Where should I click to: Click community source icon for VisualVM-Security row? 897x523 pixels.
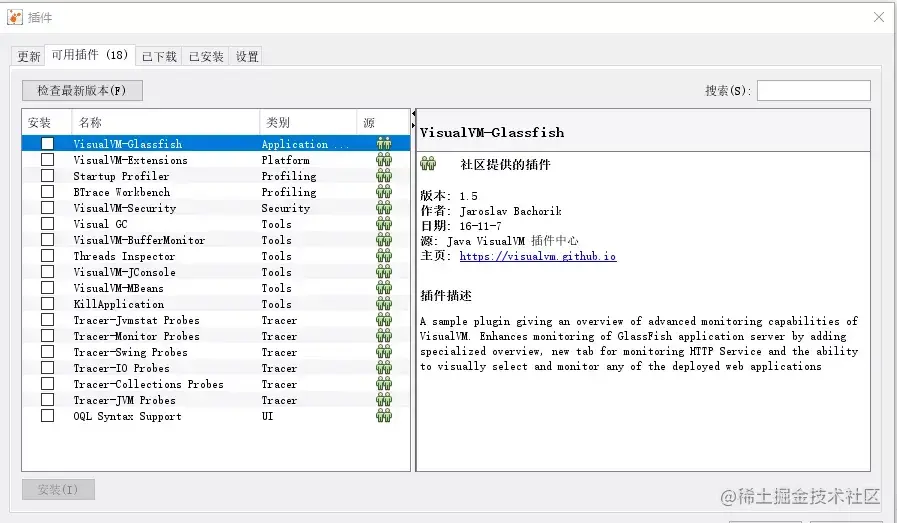(x=384, y=208)
